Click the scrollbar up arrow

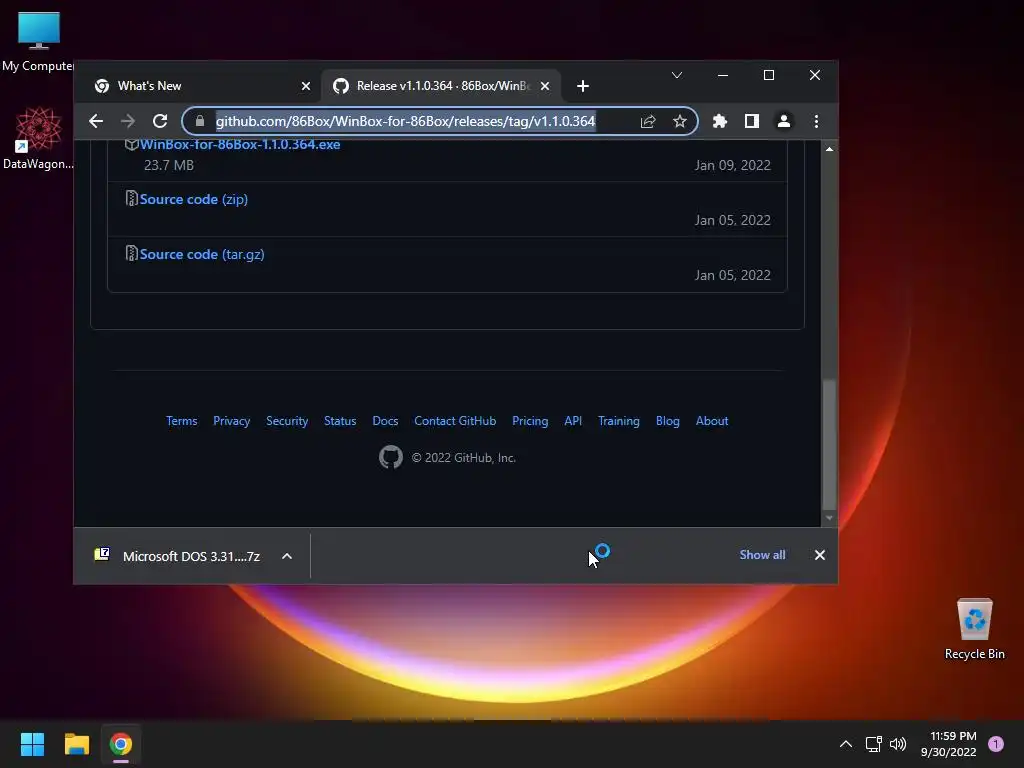[x=829, y=150]
